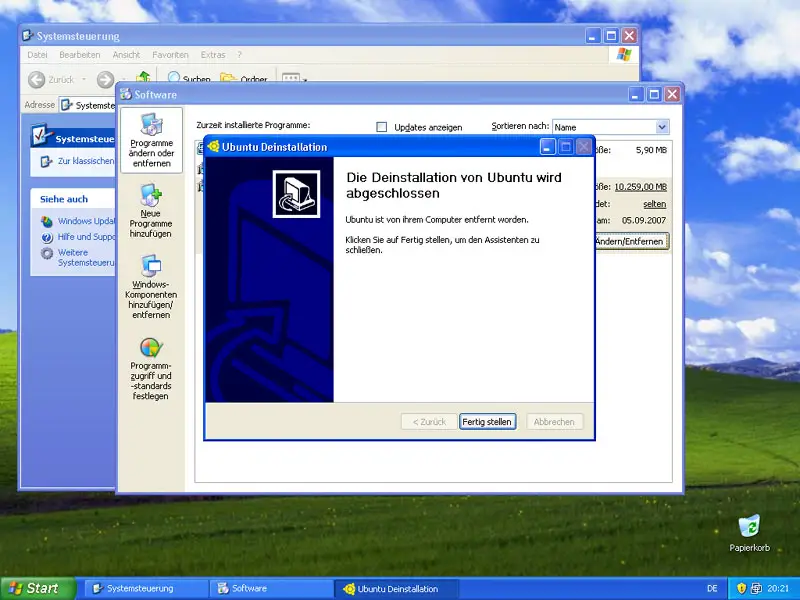Click the Ordner folders tool in toolbar
Viewport: 800px width, 600px height.
pos(244,78)
